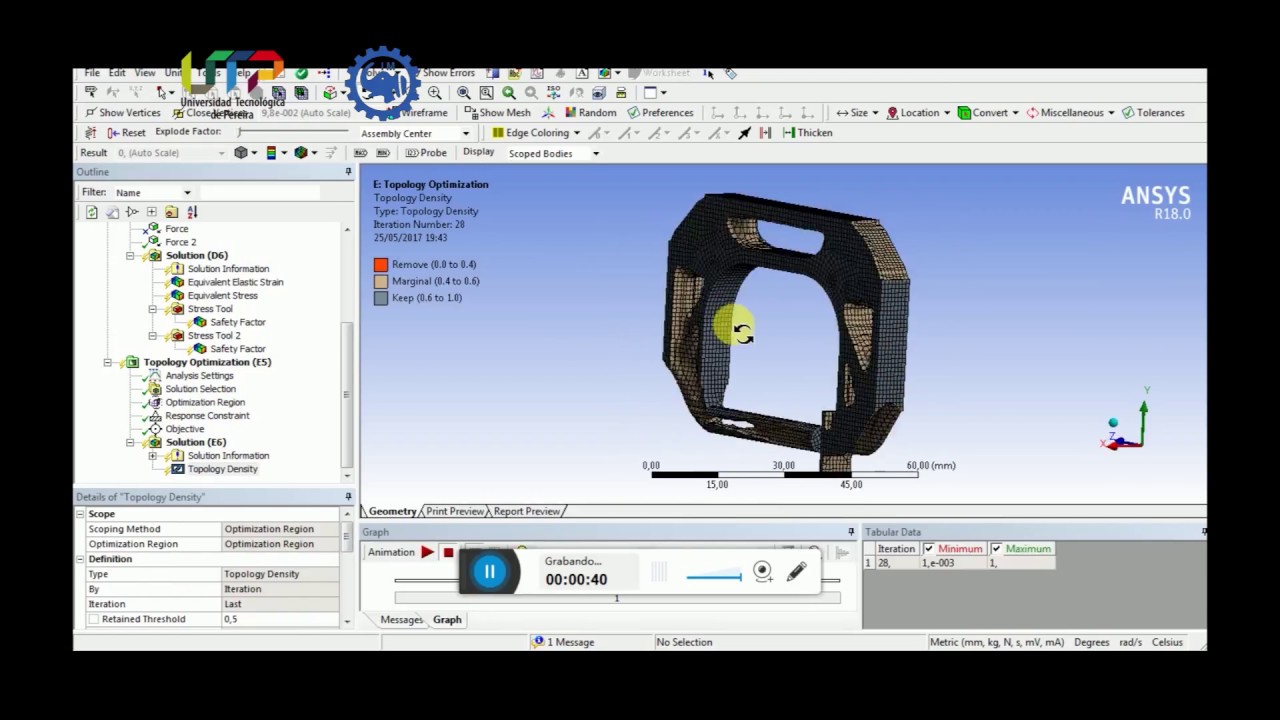Click the webcam icon on recorder
The width and height of the screenshot is (1280, 720).
762,571
